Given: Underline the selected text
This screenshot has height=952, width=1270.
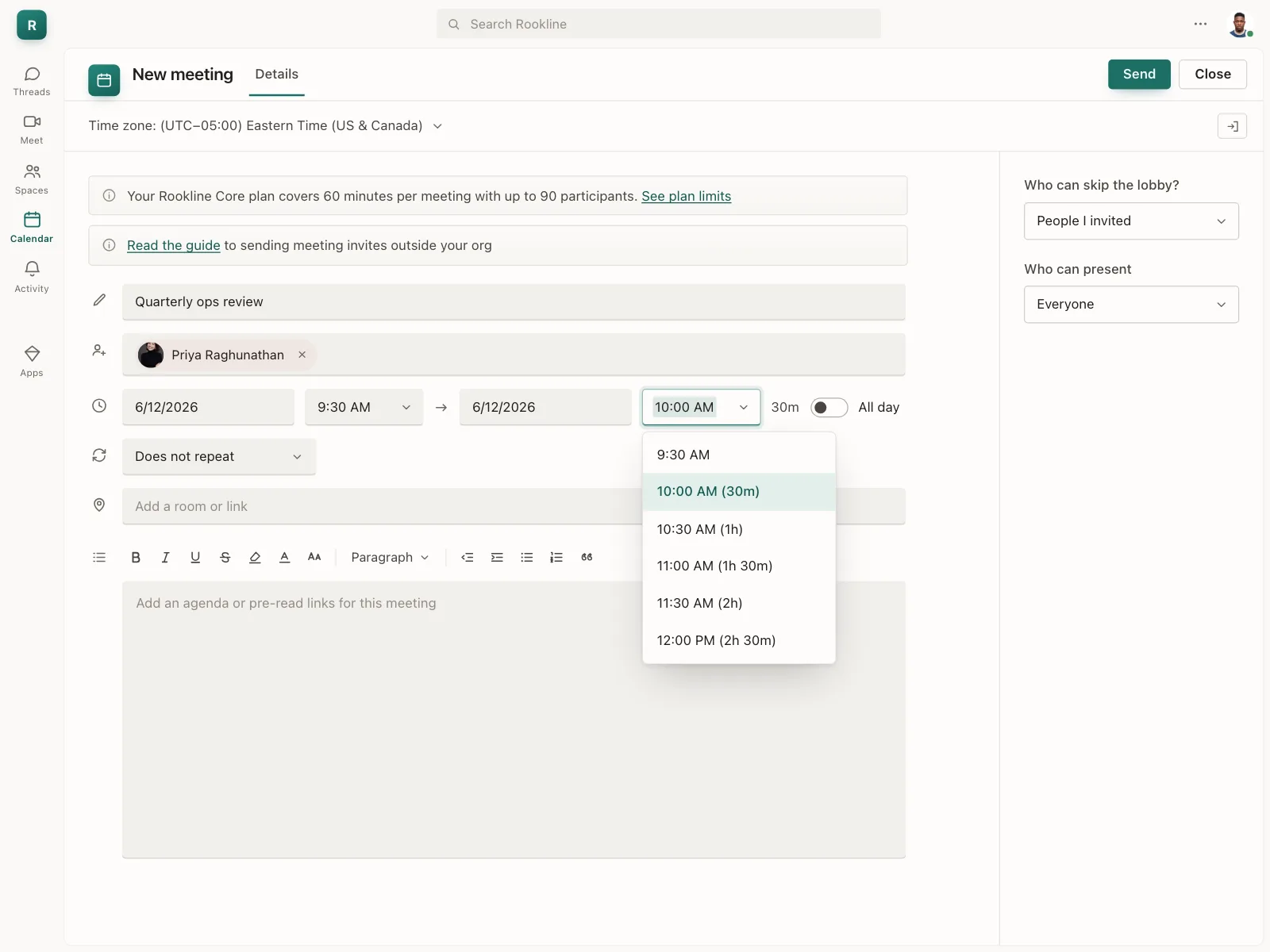Looking at the screenshot, I should click(195, 557).
